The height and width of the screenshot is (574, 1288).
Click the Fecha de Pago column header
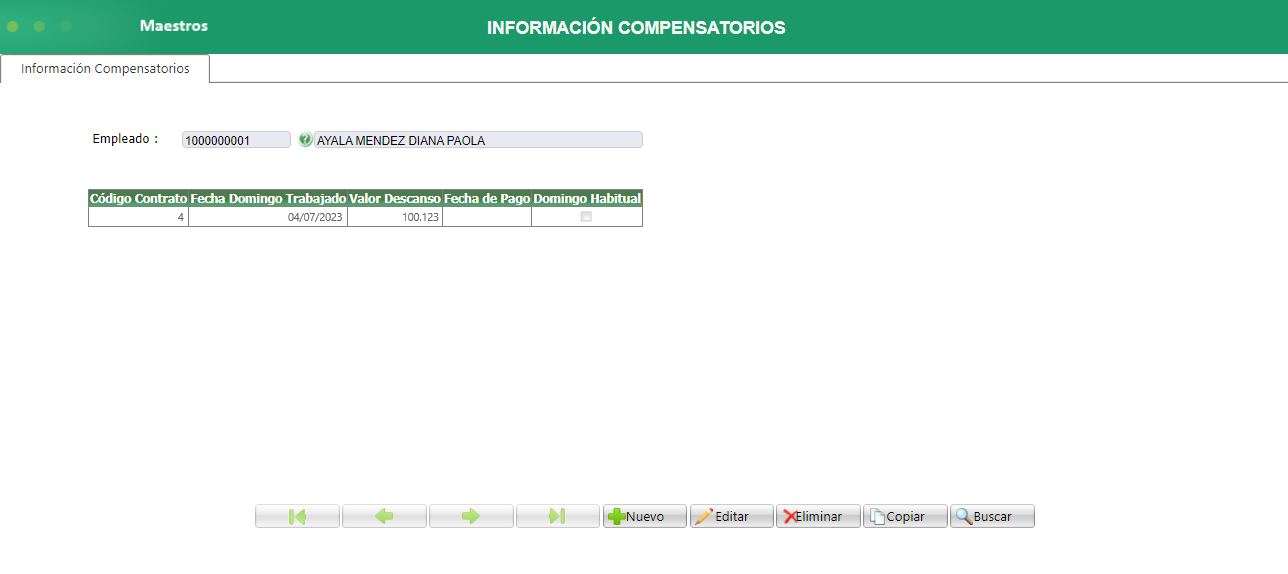point(487,199)
